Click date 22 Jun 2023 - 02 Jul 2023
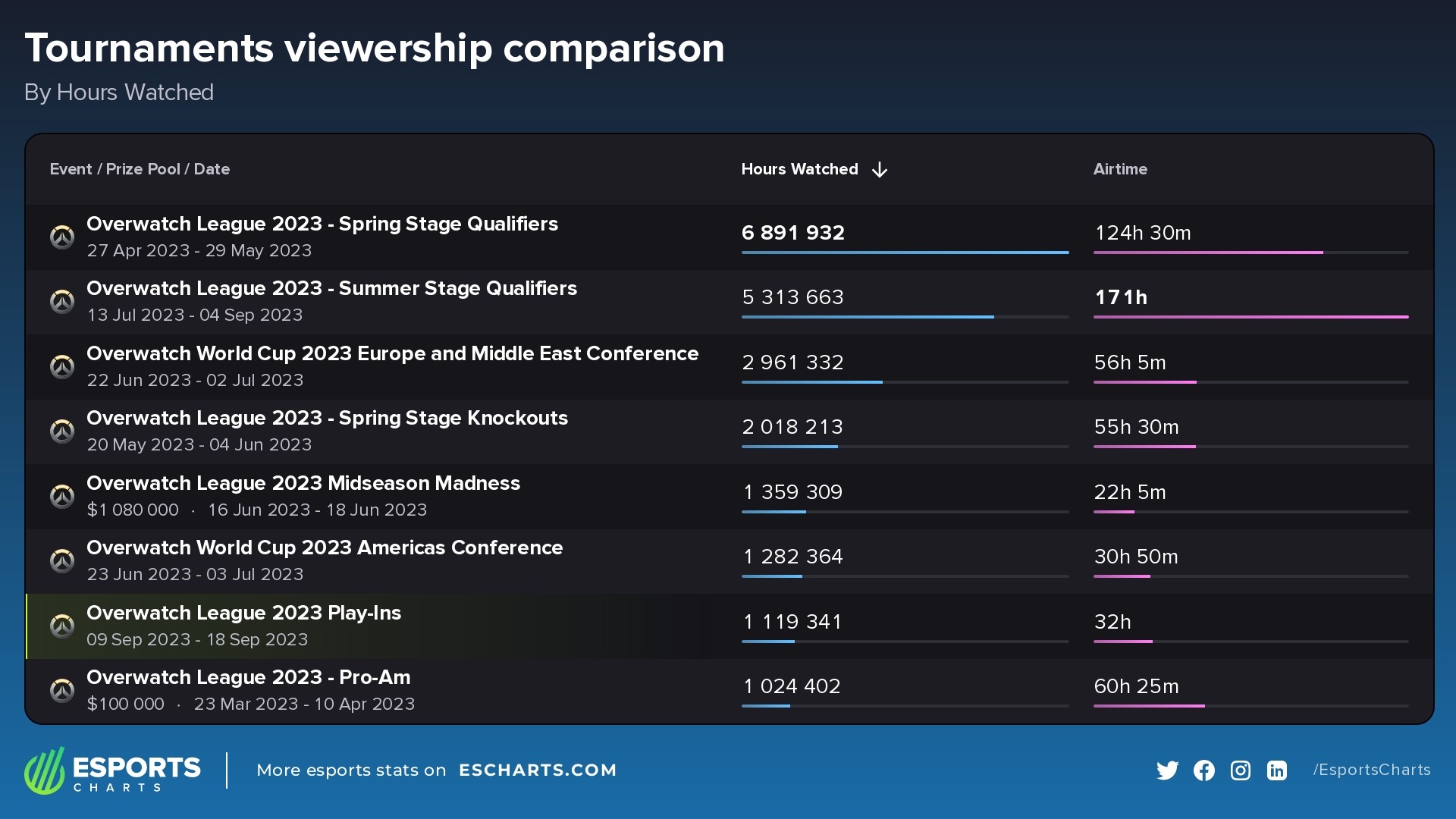 (195, 380)
